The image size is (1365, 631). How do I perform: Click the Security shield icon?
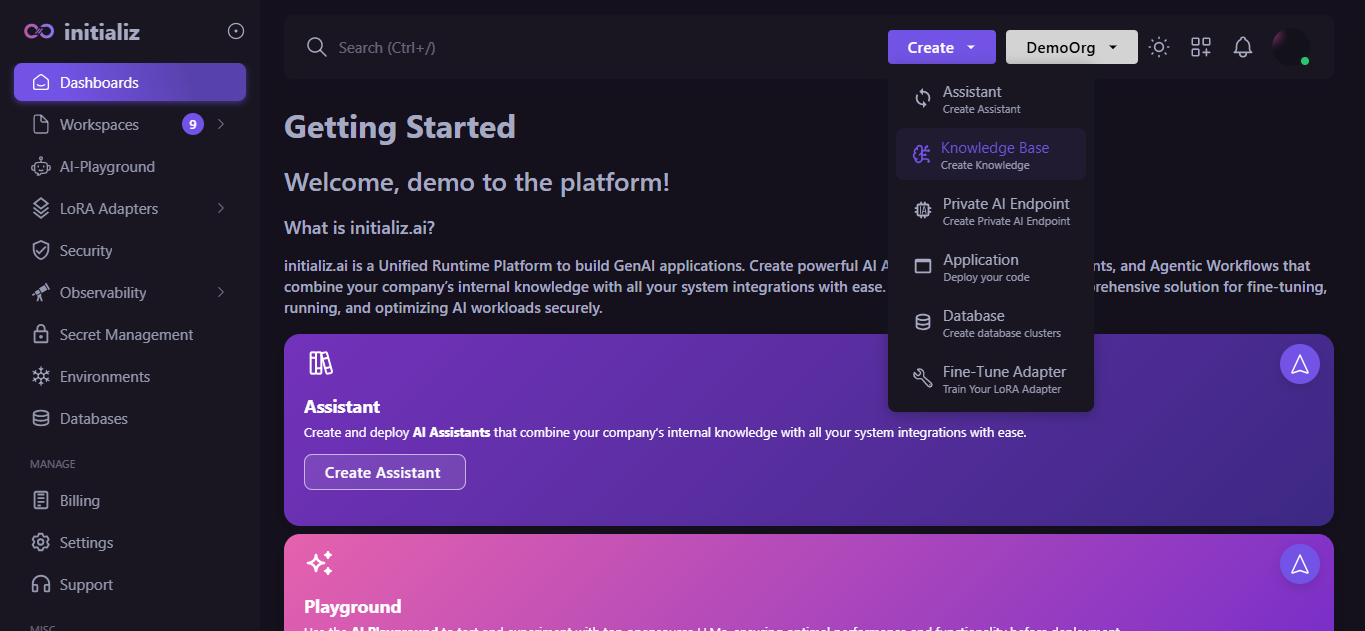click(x=41, y=250)
